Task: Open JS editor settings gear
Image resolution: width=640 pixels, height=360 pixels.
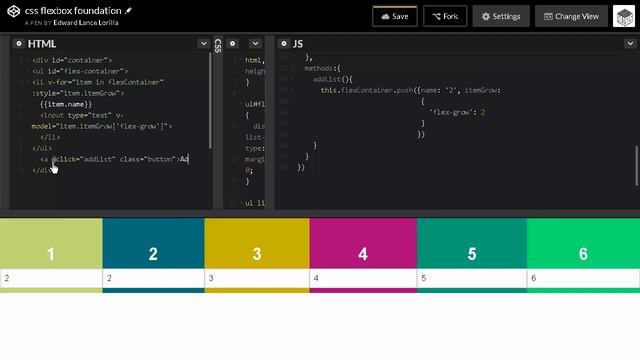Action: click(x=284, y=43)
